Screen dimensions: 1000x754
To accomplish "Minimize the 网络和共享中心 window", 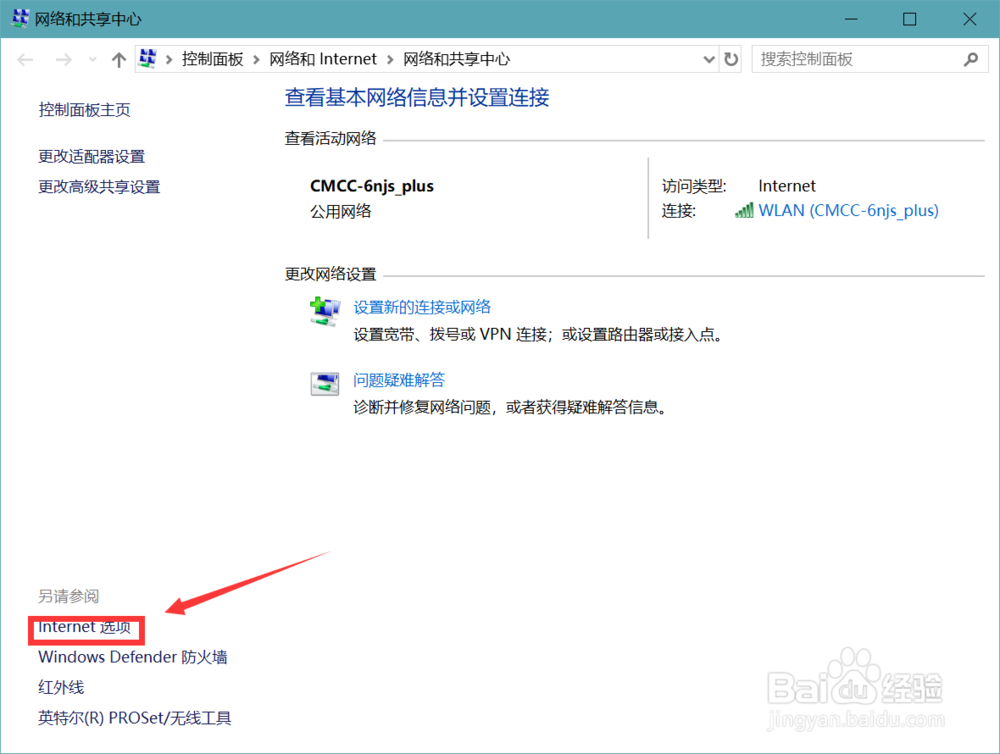I will click(x=851, y=19).
